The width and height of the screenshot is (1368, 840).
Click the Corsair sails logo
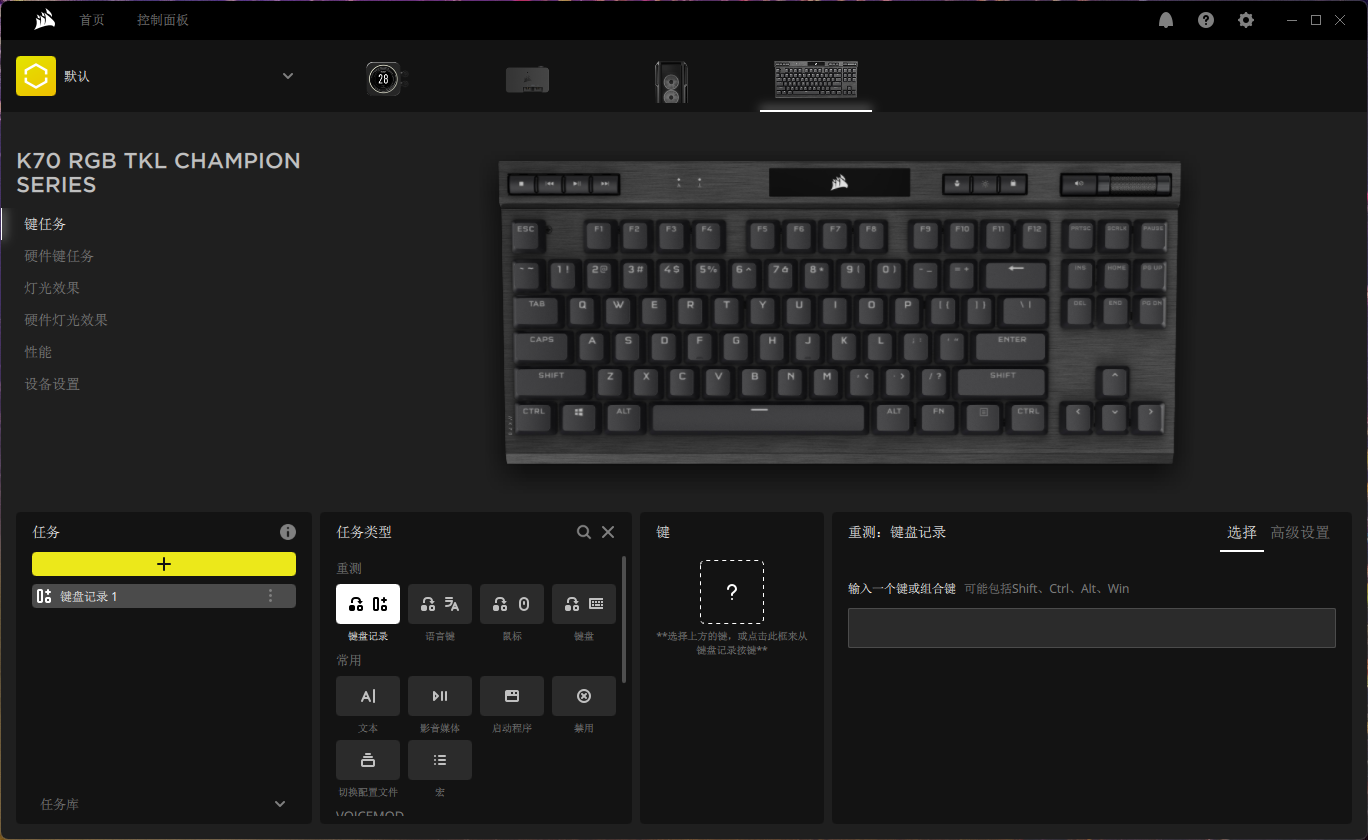click(44, 20)
